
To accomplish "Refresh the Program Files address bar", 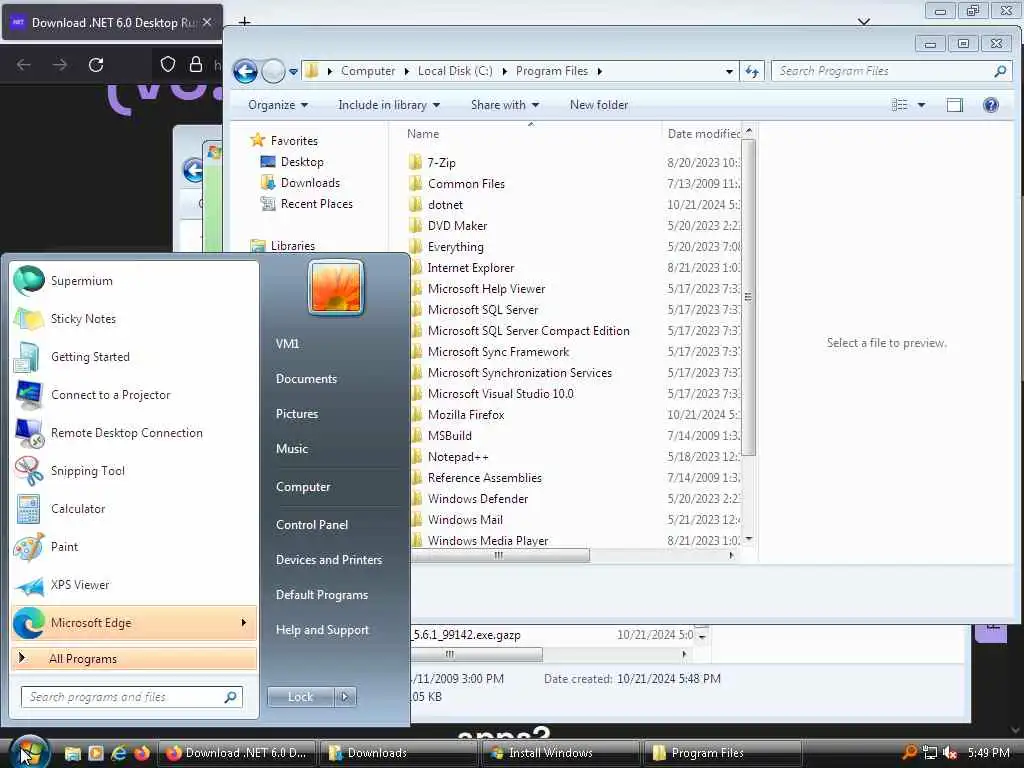I will pos(752,71).
